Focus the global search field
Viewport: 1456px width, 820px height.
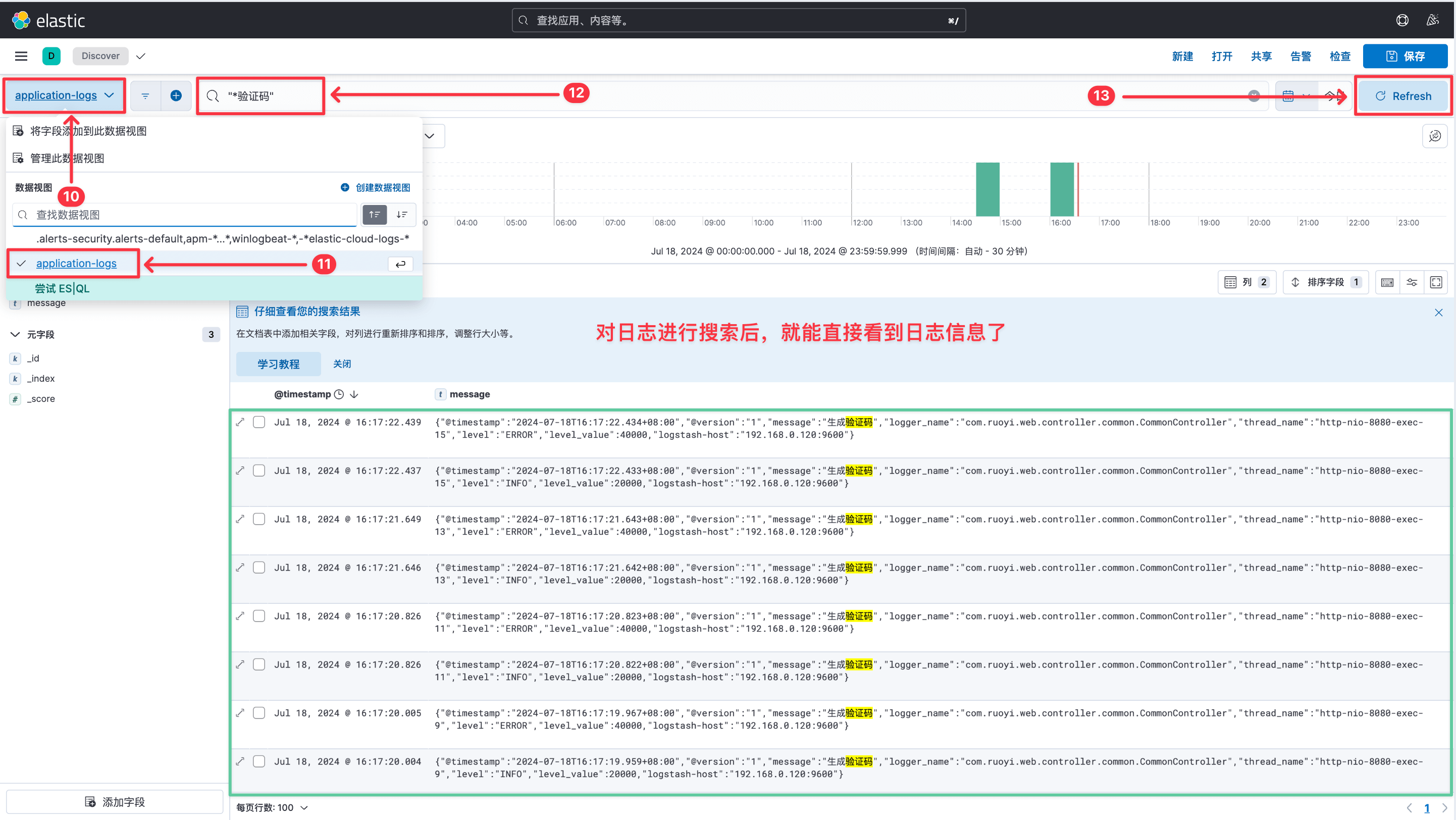[x=738, y=21]
